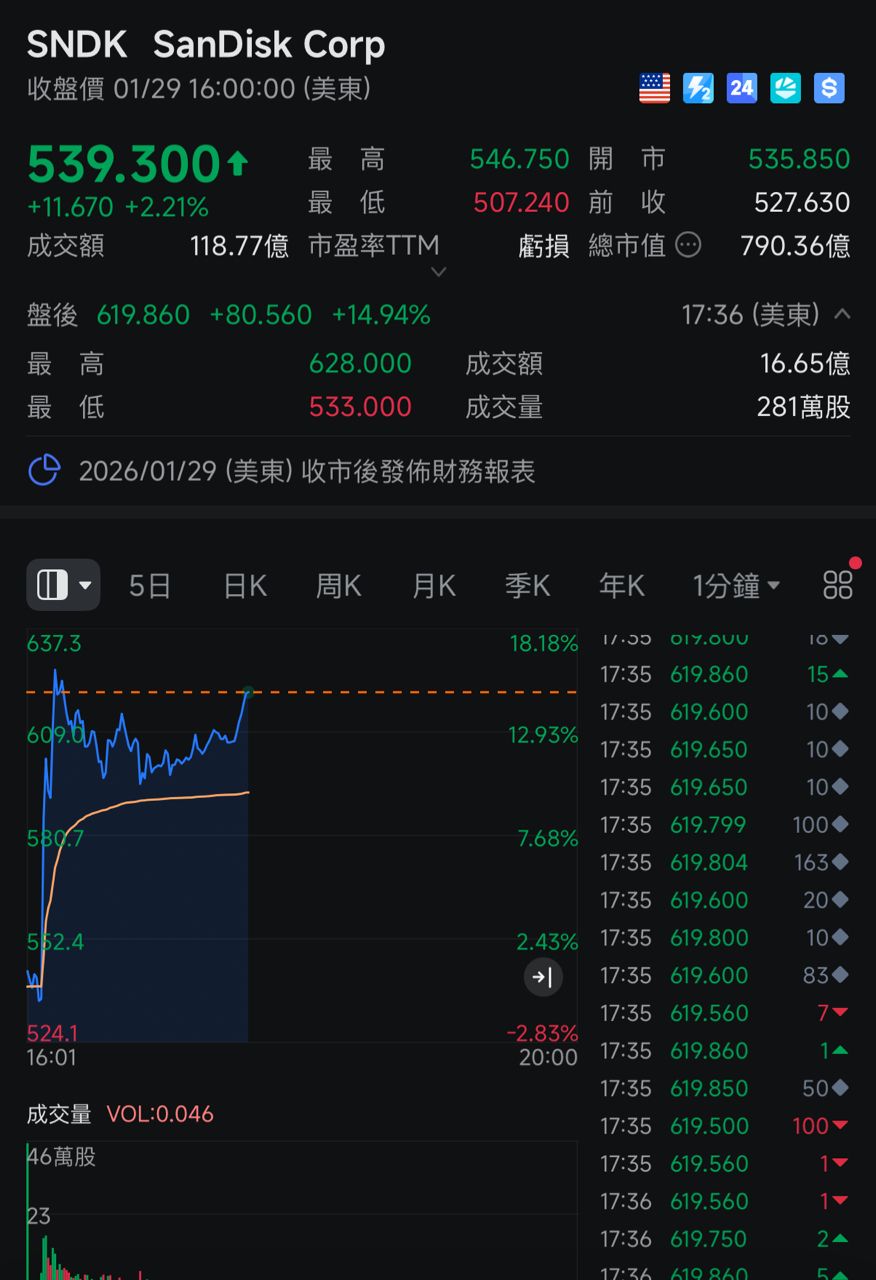Screen dimensions: 876x1280
Task: Tap the lightning bolt Level 2 icon
Action: pos(698,88)
